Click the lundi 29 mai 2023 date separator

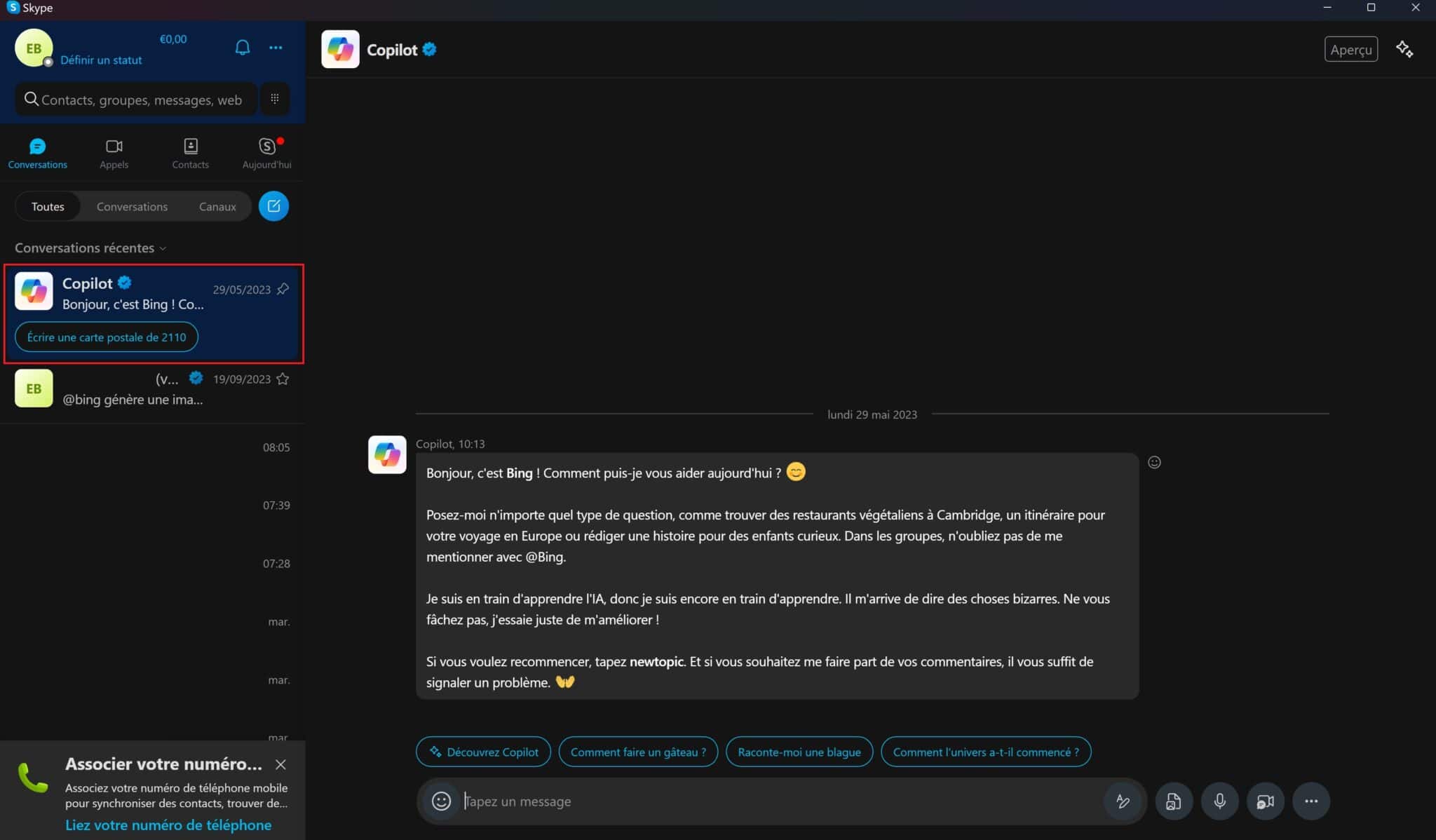[x=872, y=414]
